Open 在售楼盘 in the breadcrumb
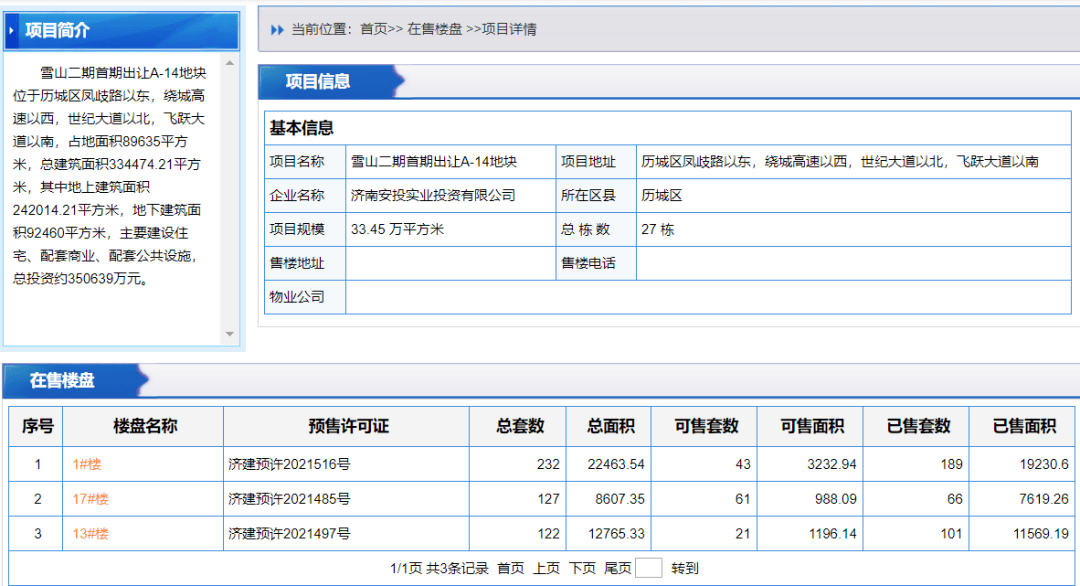1080x586 pixels. (x=435, y=29)
